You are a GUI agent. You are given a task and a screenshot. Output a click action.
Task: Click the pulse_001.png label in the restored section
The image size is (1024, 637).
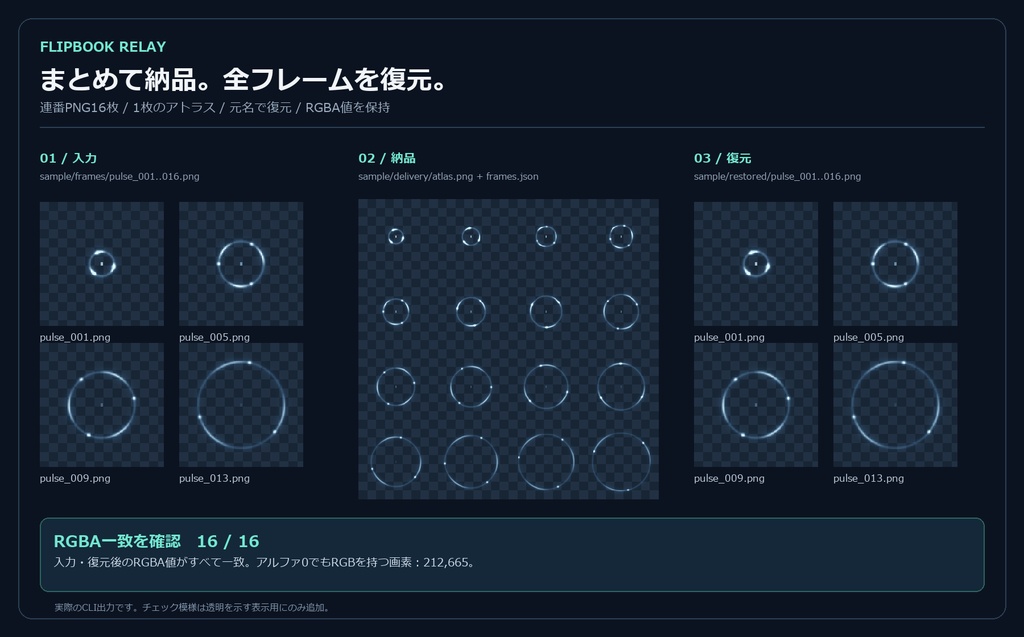[x=729, y=337]
